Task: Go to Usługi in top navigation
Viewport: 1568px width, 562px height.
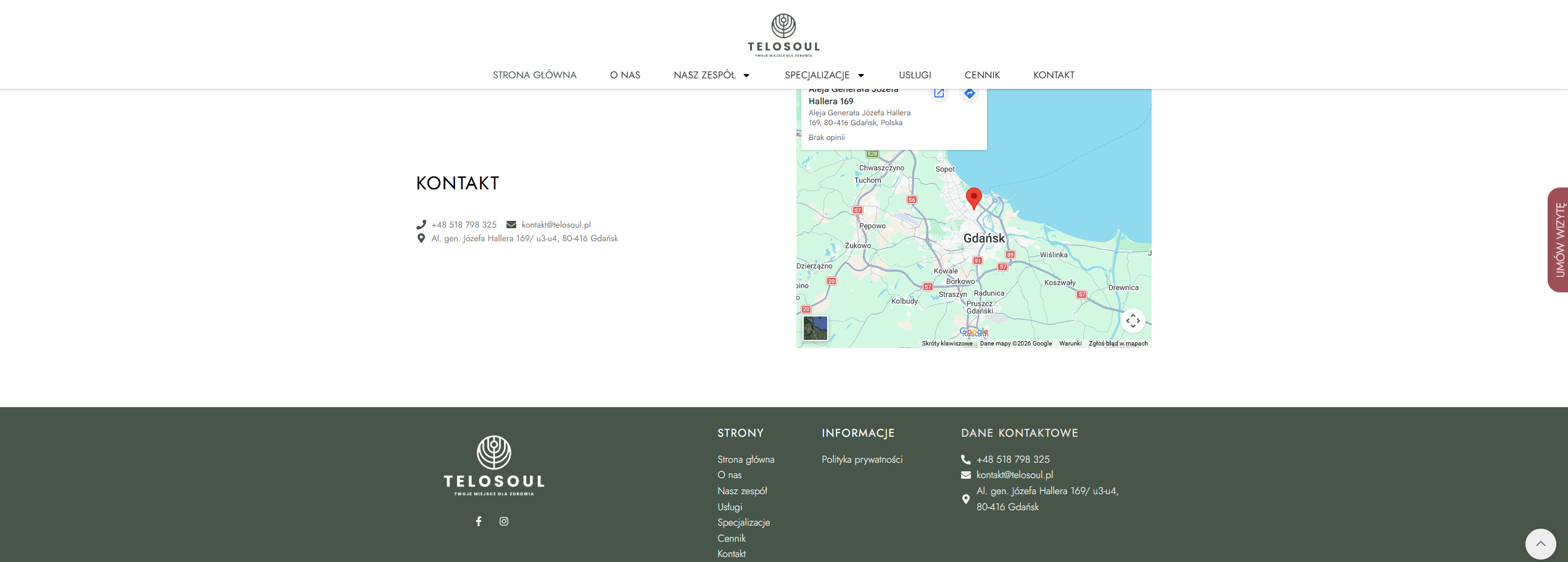Action: [x=915, y=75]
